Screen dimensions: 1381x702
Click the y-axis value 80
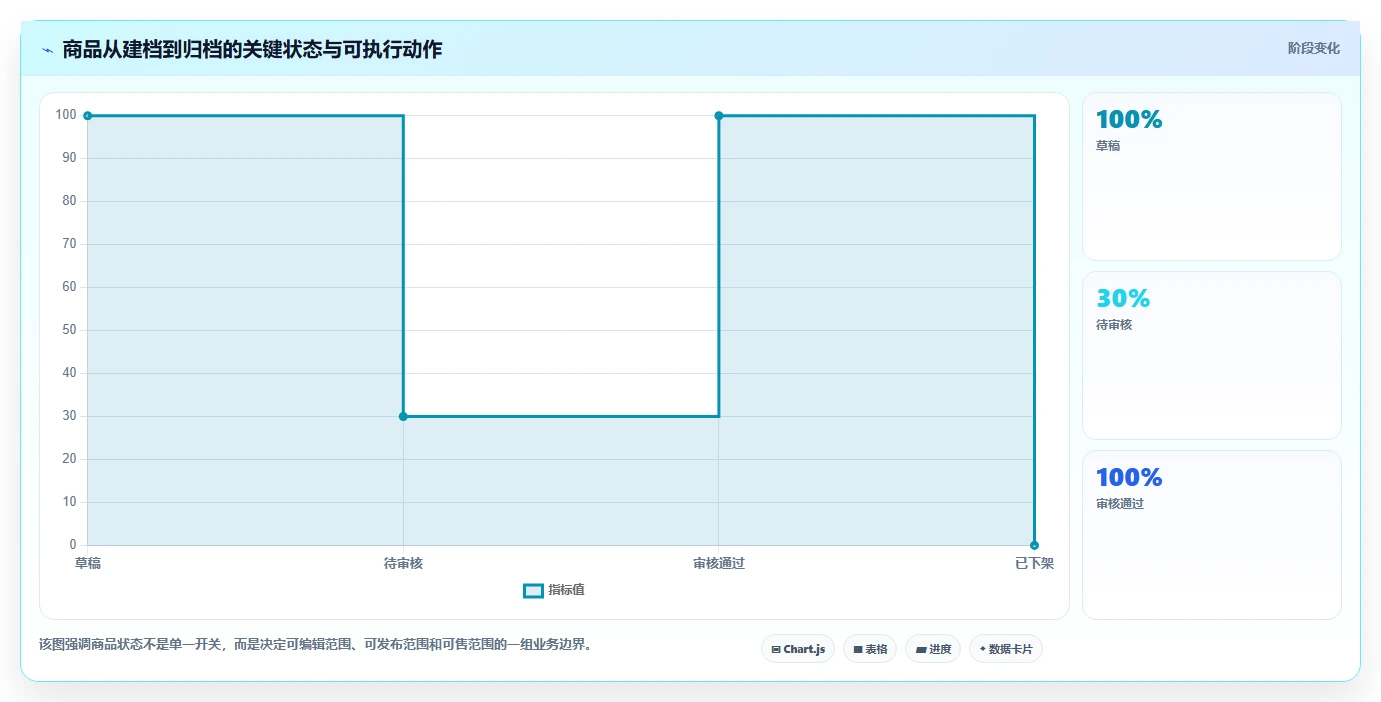(x=70, y=201)
